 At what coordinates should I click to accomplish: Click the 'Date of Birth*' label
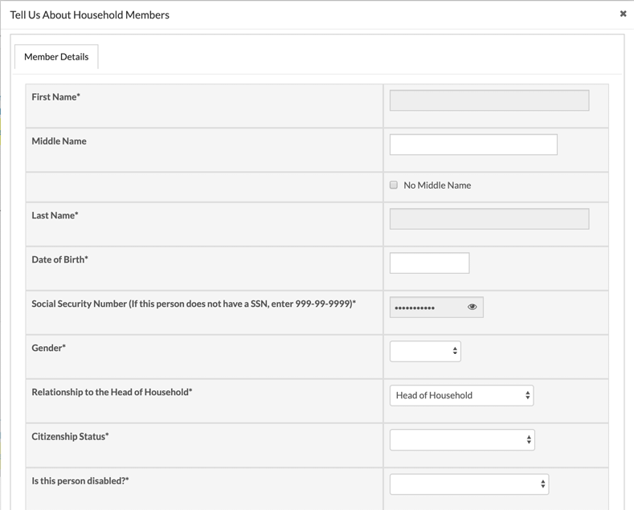coord(60,260)
